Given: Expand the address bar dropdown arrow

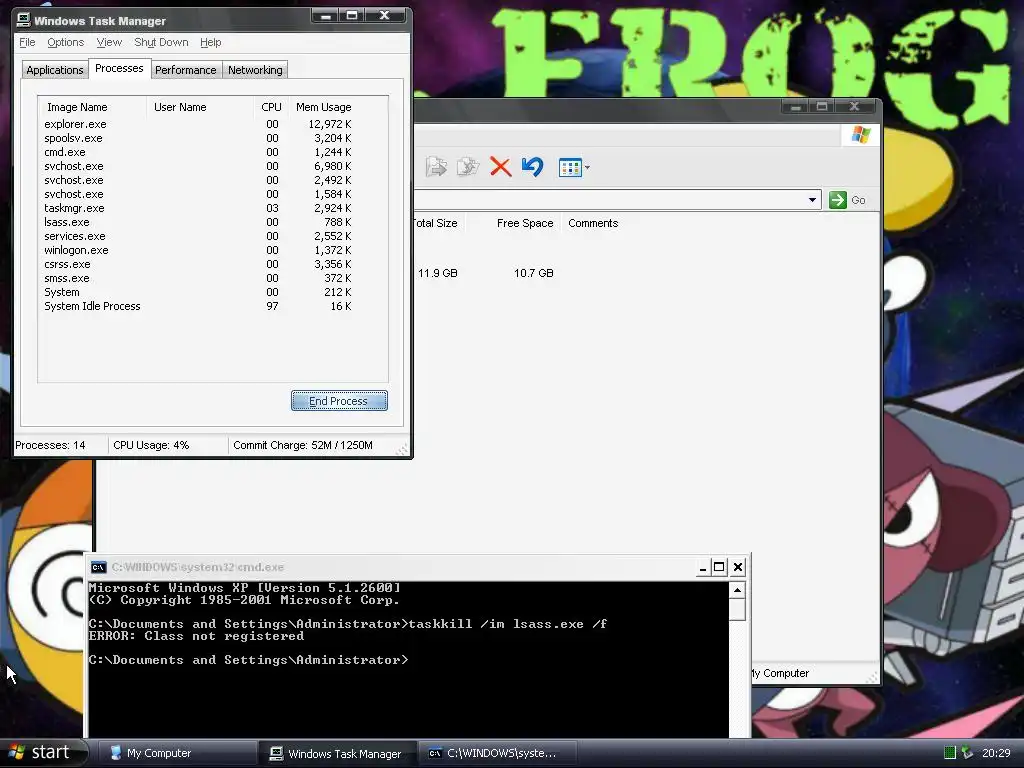Looking at the screenshot, I should point(812,200).
